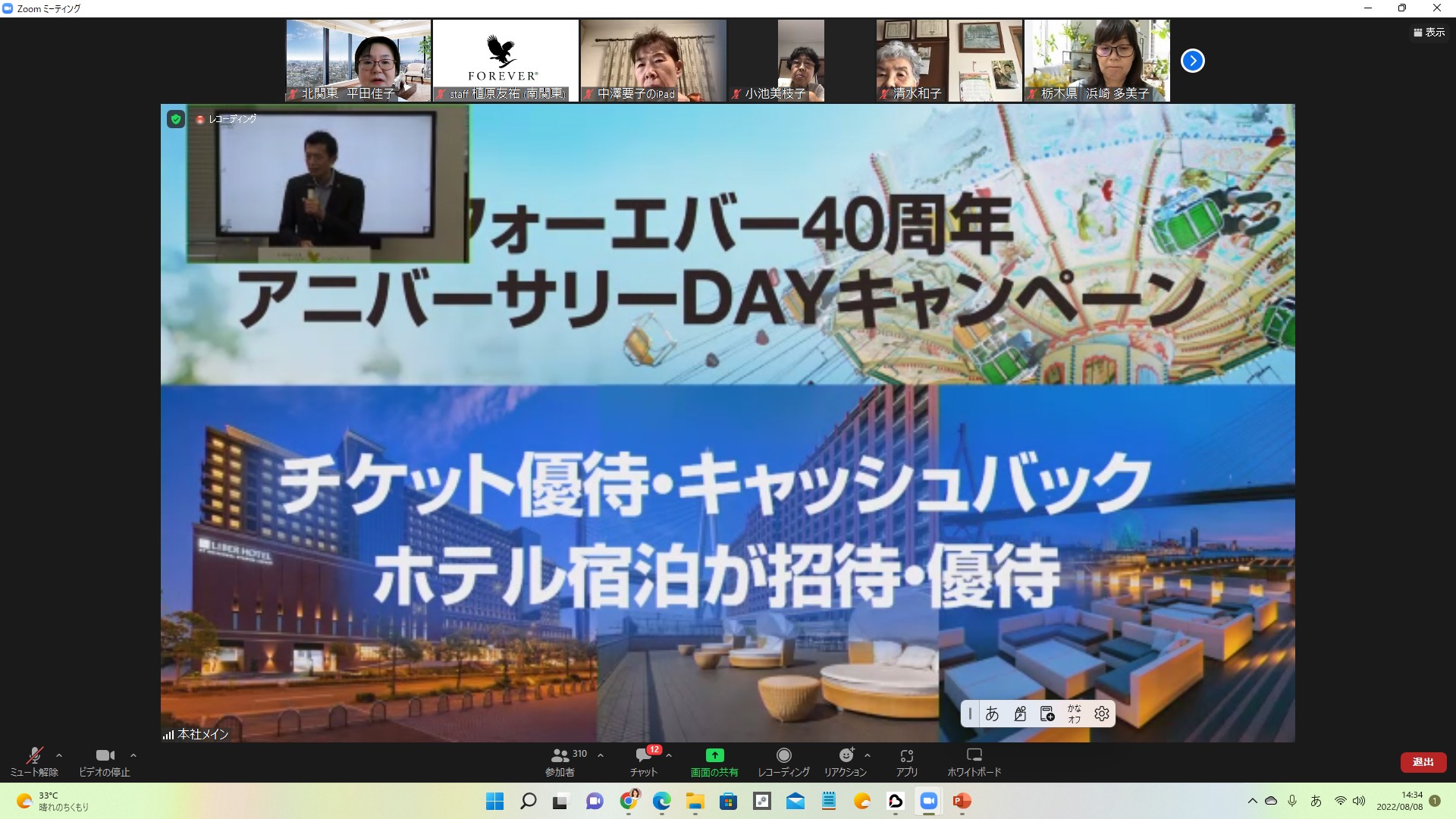This screenshot has height=819, width=1456.
Task: Click the red 退出 leave button
Action: pyautogui.click(x=1423, y=762)
